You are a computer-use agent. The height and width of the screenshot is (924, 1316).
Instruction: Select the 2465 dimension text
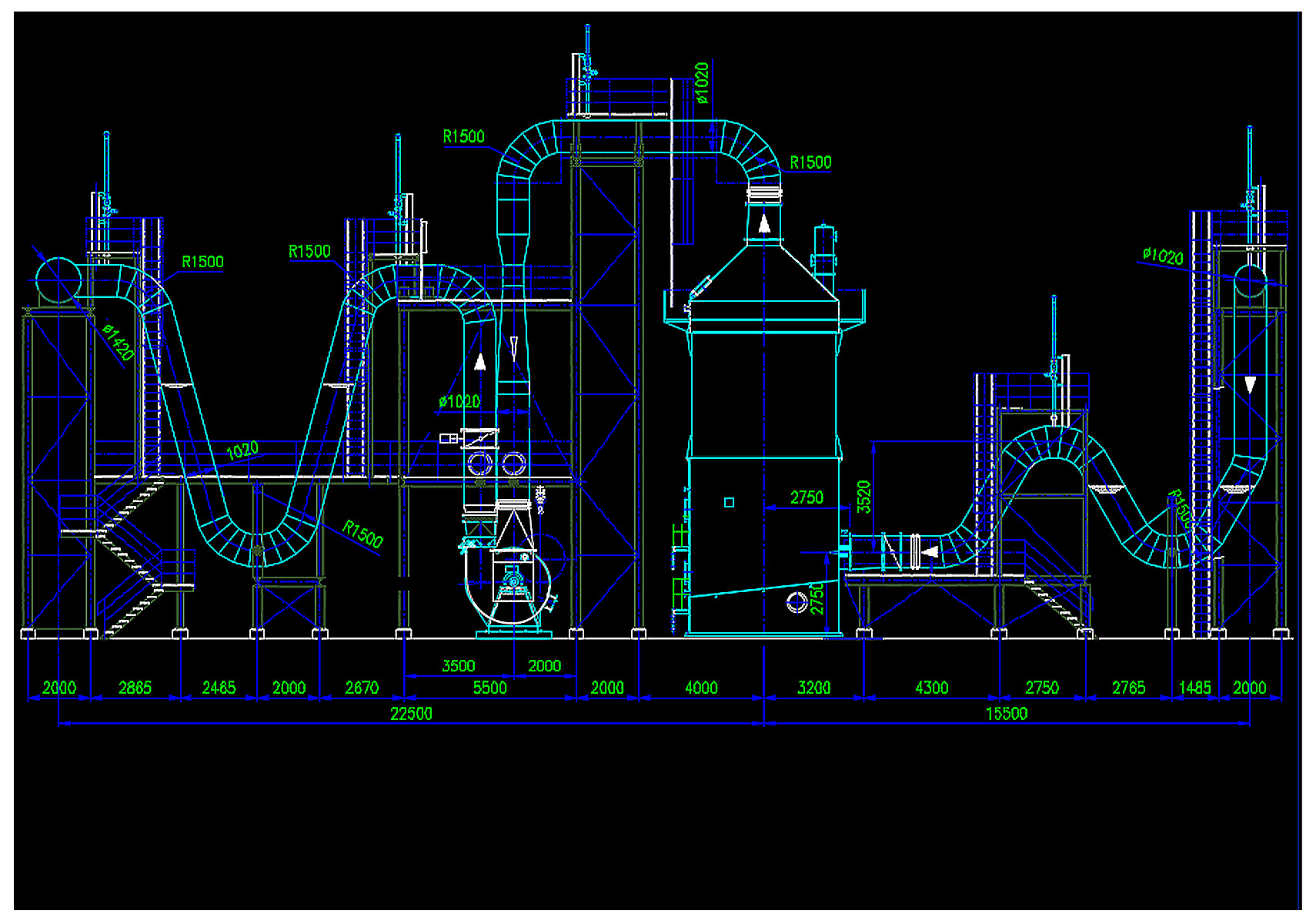pyautogui.click(x=219, y=688)
